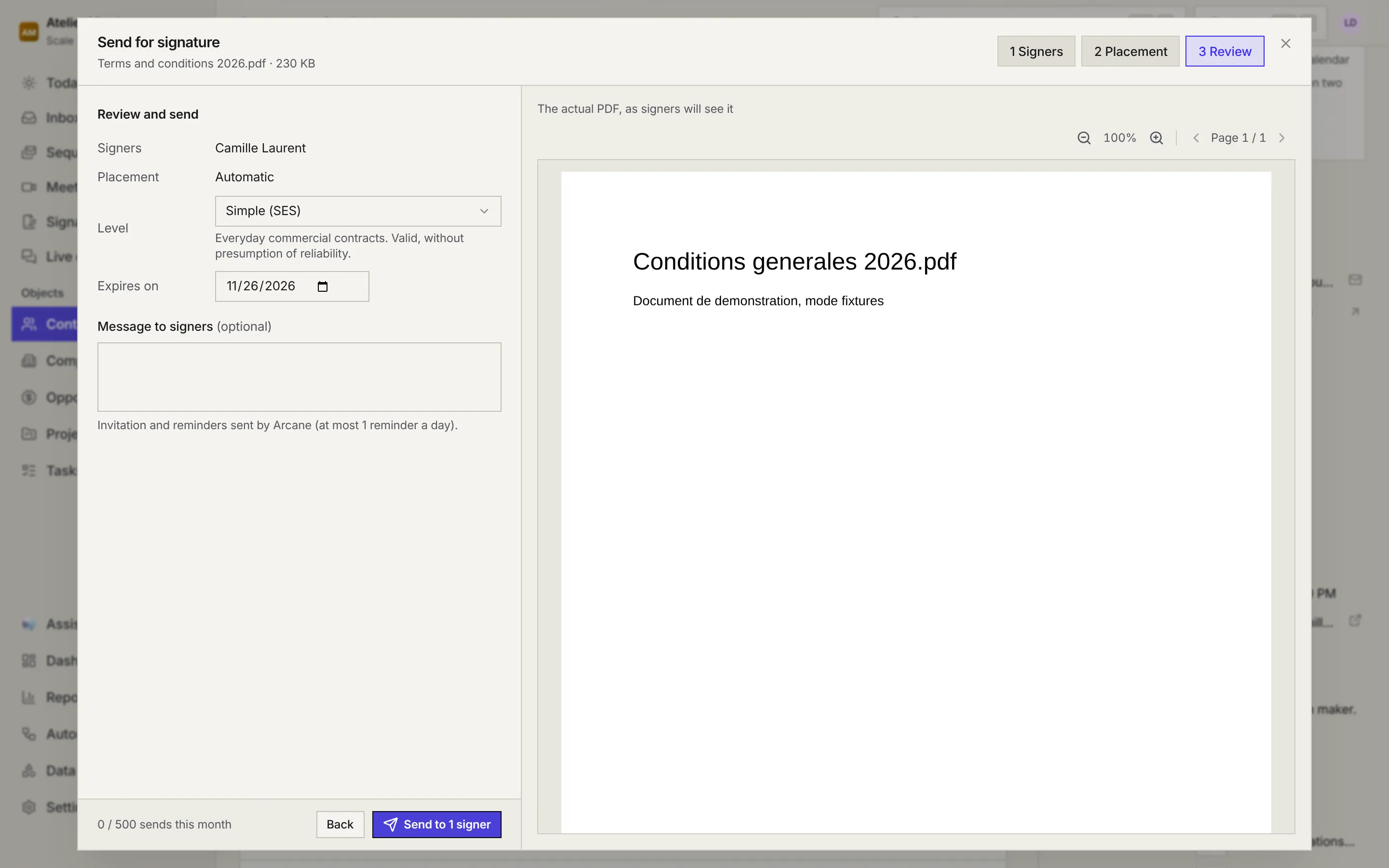
Task: Close the Send for signature dialog
Action: tap(1286, 43)
